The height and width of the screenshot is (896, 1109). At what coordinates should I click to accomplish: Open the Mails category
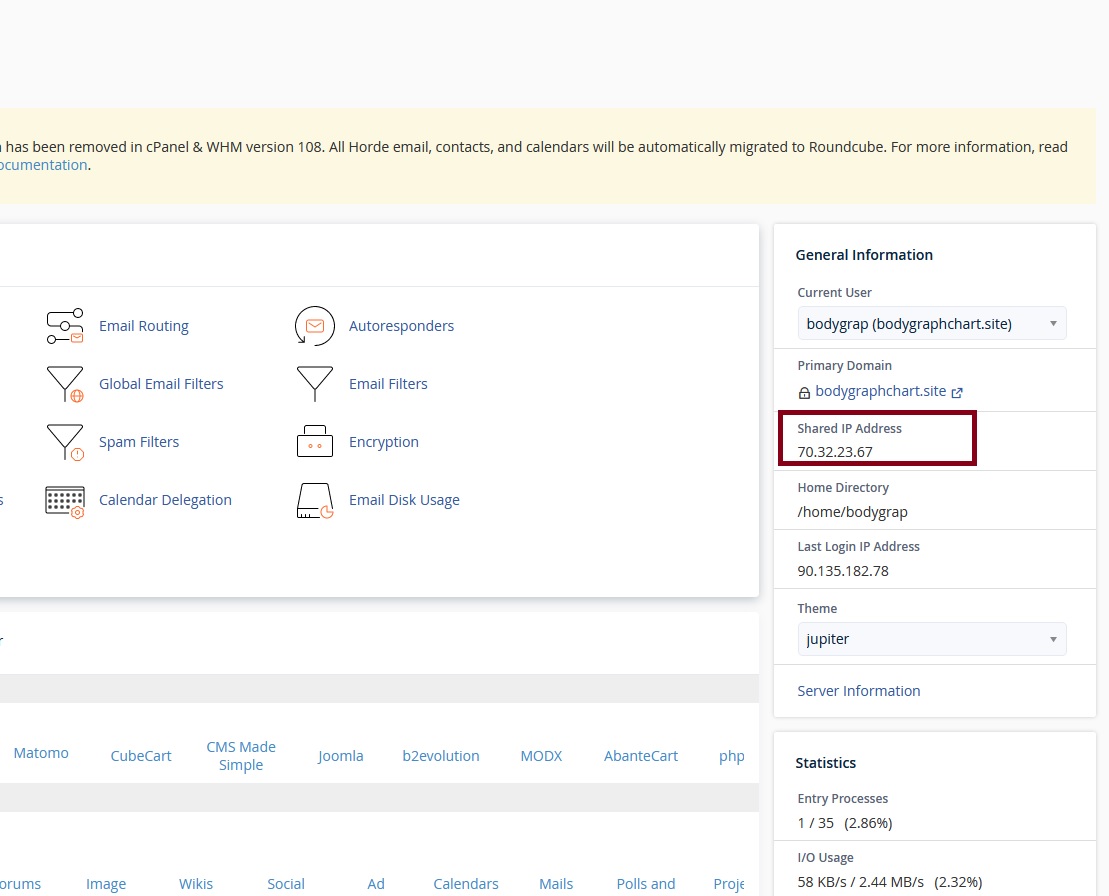pyautogui.click(x=556, y=884)
